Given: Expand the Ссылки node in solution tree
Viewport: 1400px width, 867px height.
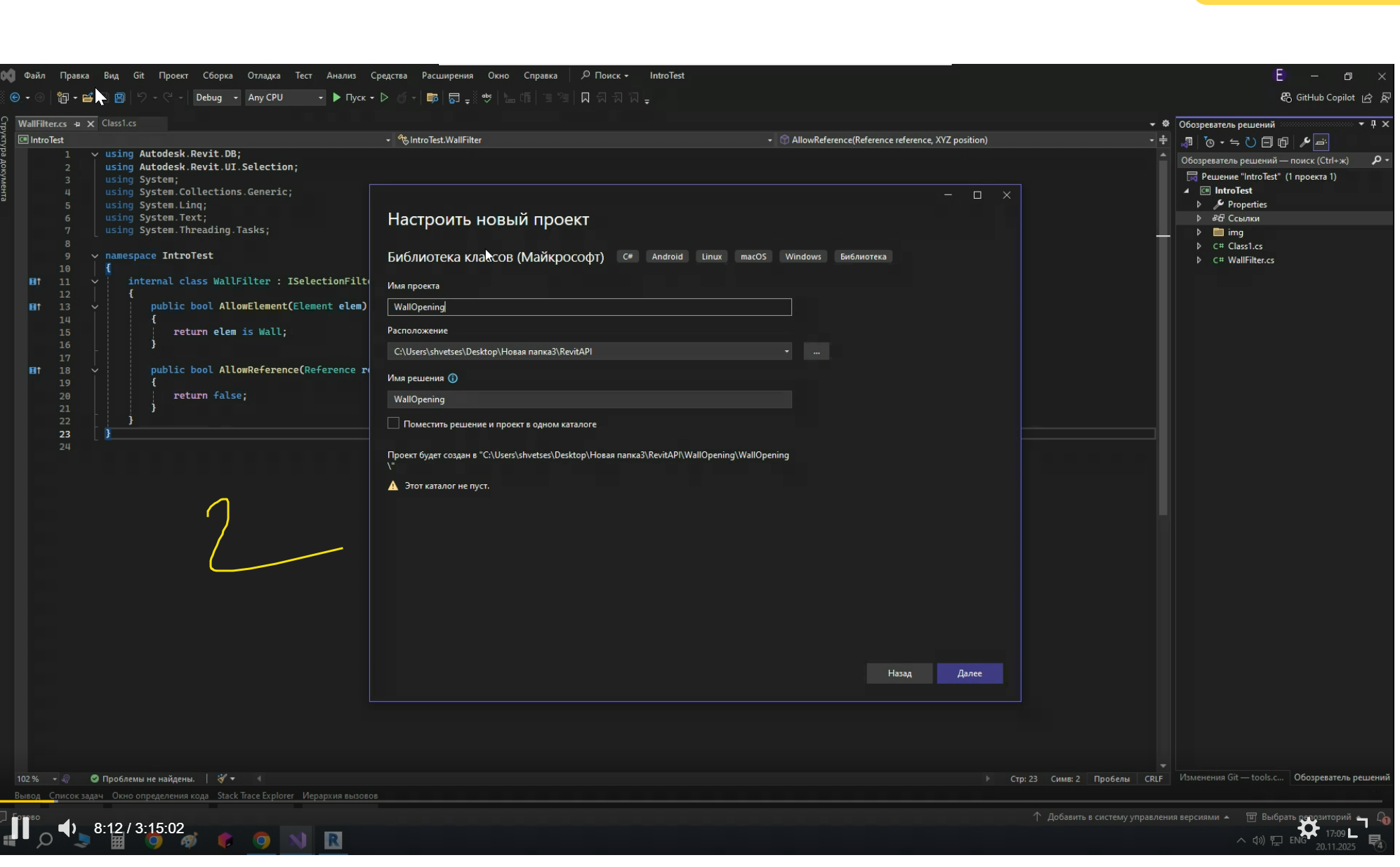Looking at the screenshot, I should [x=1199, y=218].
